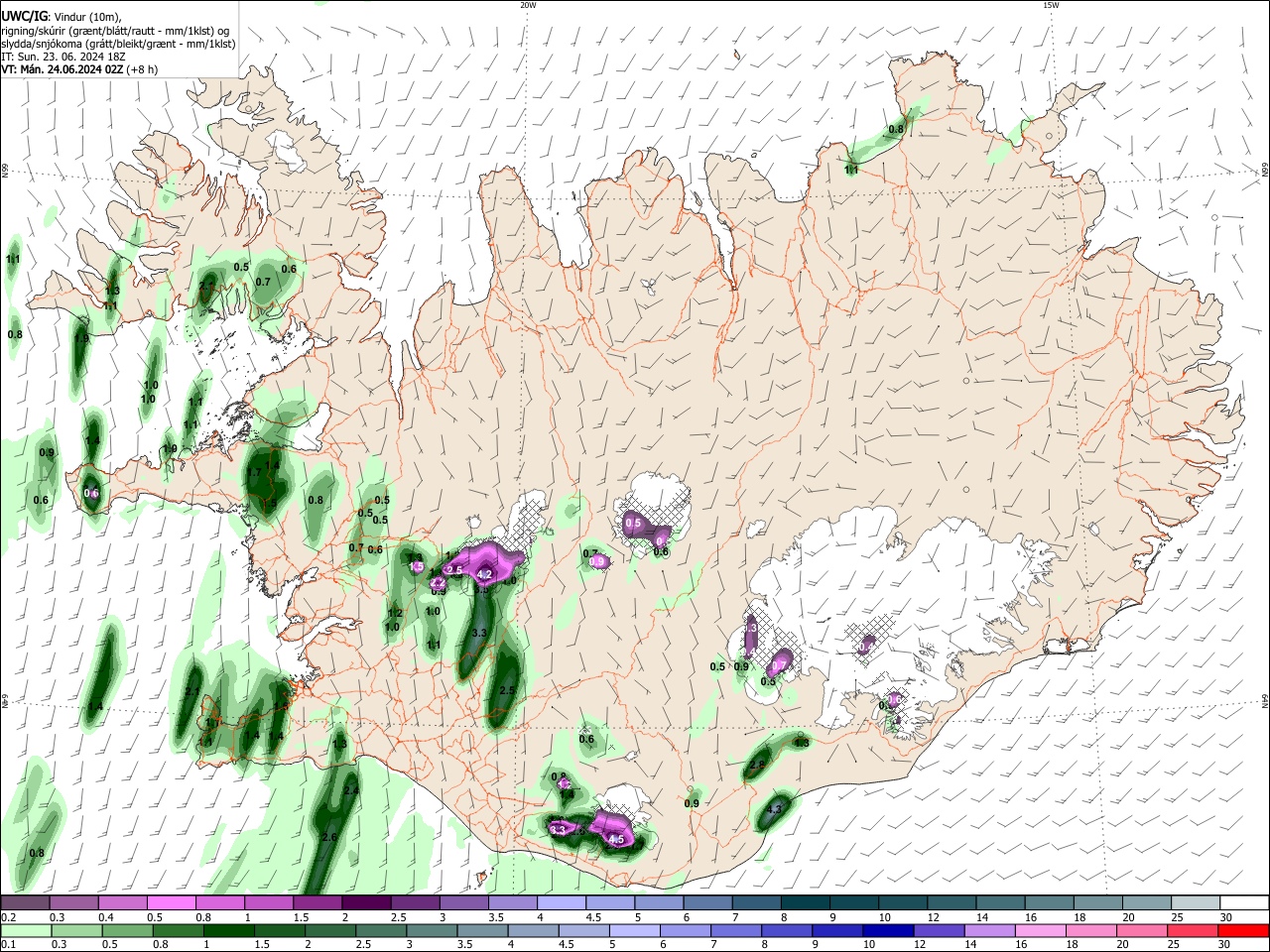This screenshot has height=952, width=1270.
Task: Click the rain scale swatch labeled 7
Action: [x=734, y=930]
